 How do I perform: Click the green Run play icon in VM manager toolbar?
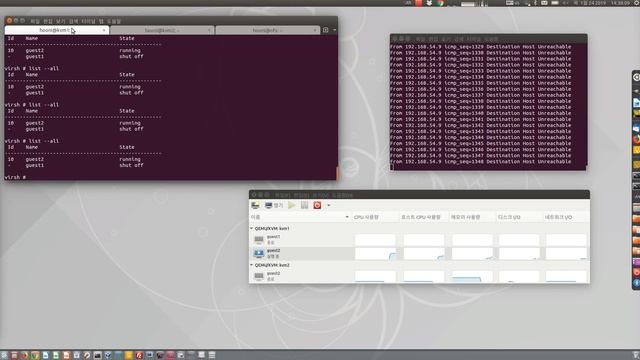pyautogui.click(x=291, y=205)
